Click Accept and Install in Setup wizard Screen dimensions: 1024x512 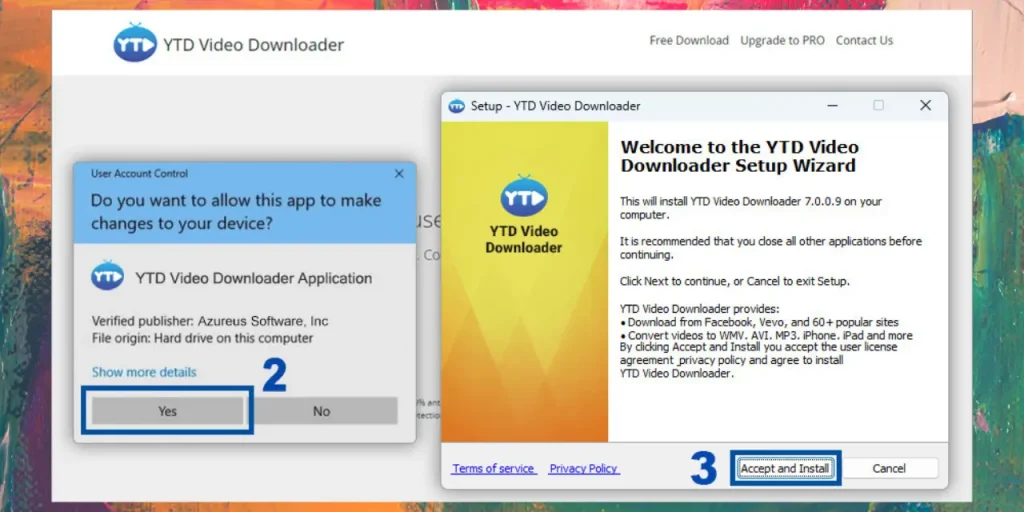click(x=785, y=468)
